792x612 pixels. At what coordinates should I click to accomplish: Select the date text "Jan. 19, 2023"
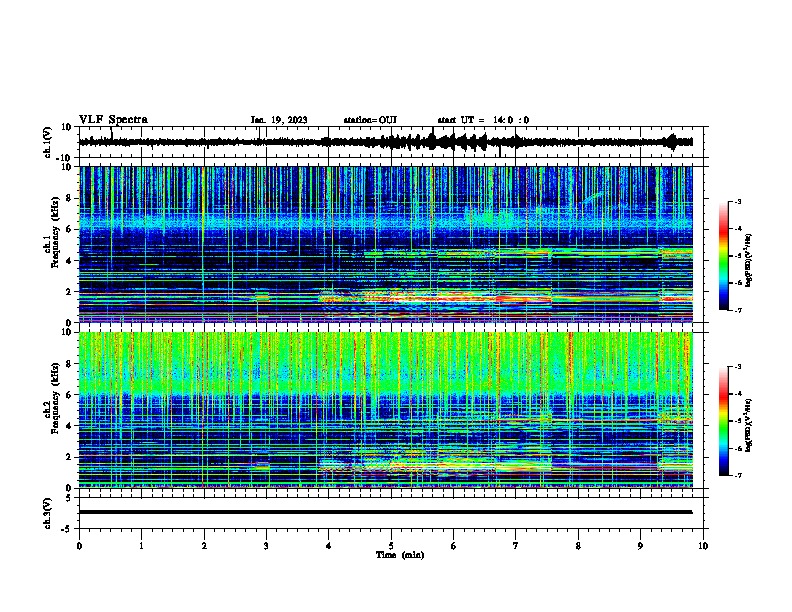click(279, 120)
